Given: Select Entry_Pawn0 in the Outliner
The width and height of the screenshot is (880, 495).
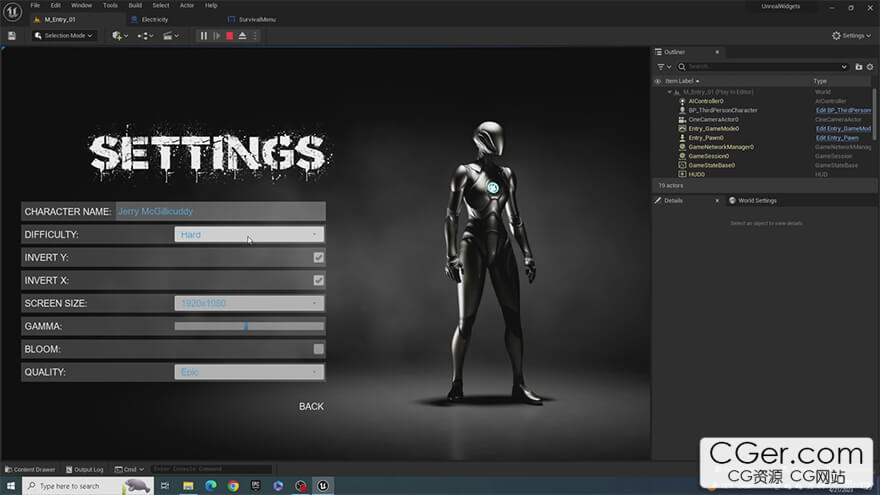Looking at the screenshot, I should coord(705,138).
